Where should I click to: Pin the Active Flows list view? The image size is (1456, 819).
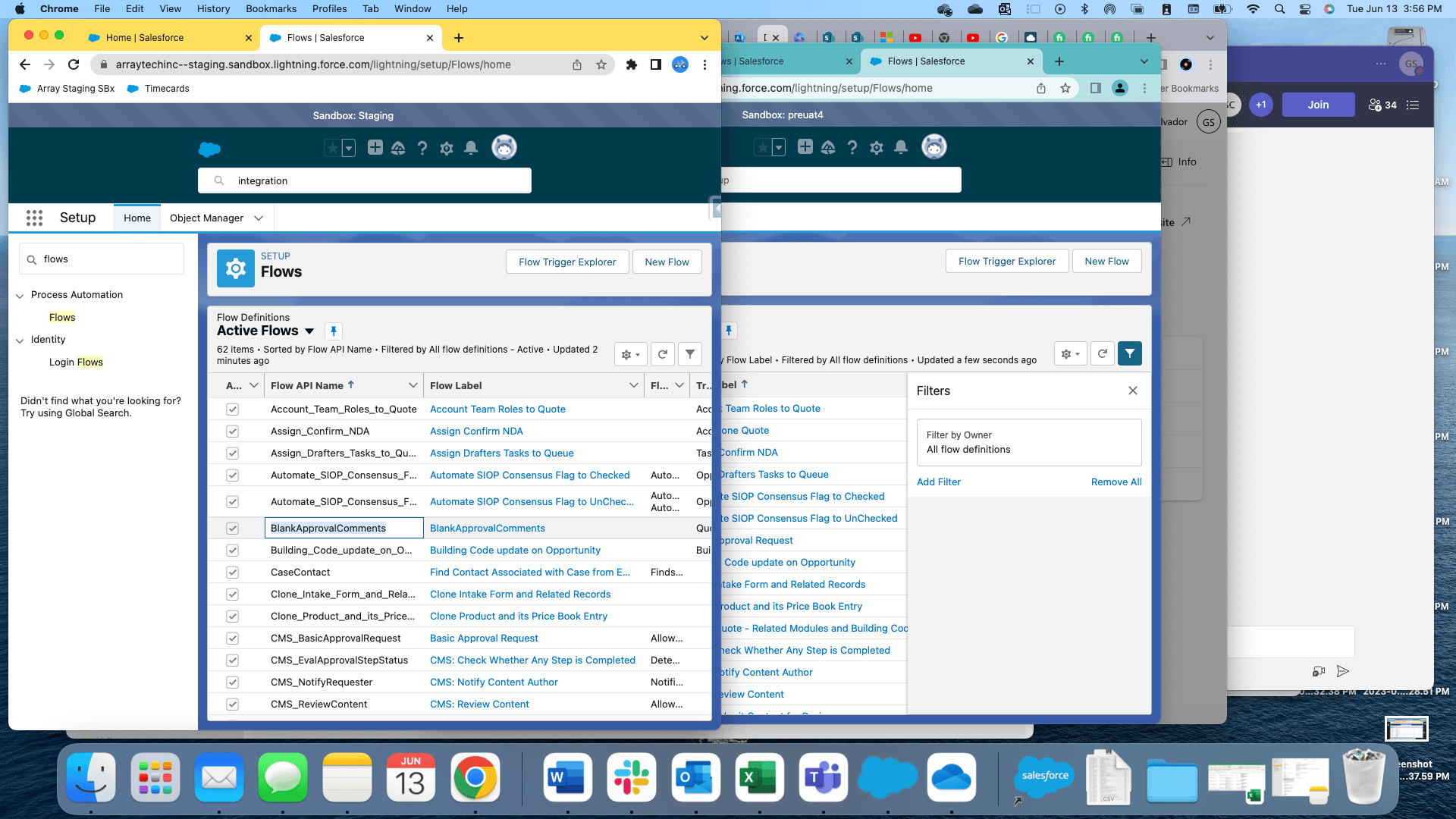click(x=334, y=331)
